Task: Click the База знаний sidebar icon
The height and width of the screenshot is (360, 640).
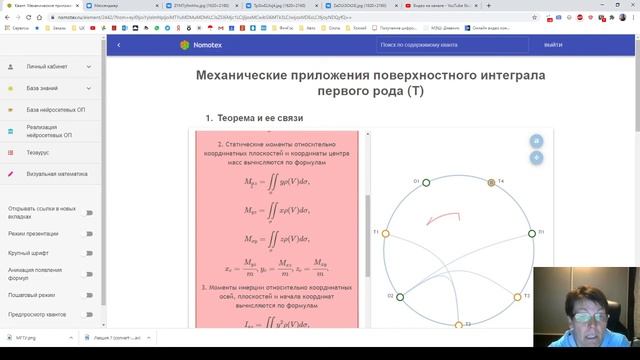Action: pos(11,88)
